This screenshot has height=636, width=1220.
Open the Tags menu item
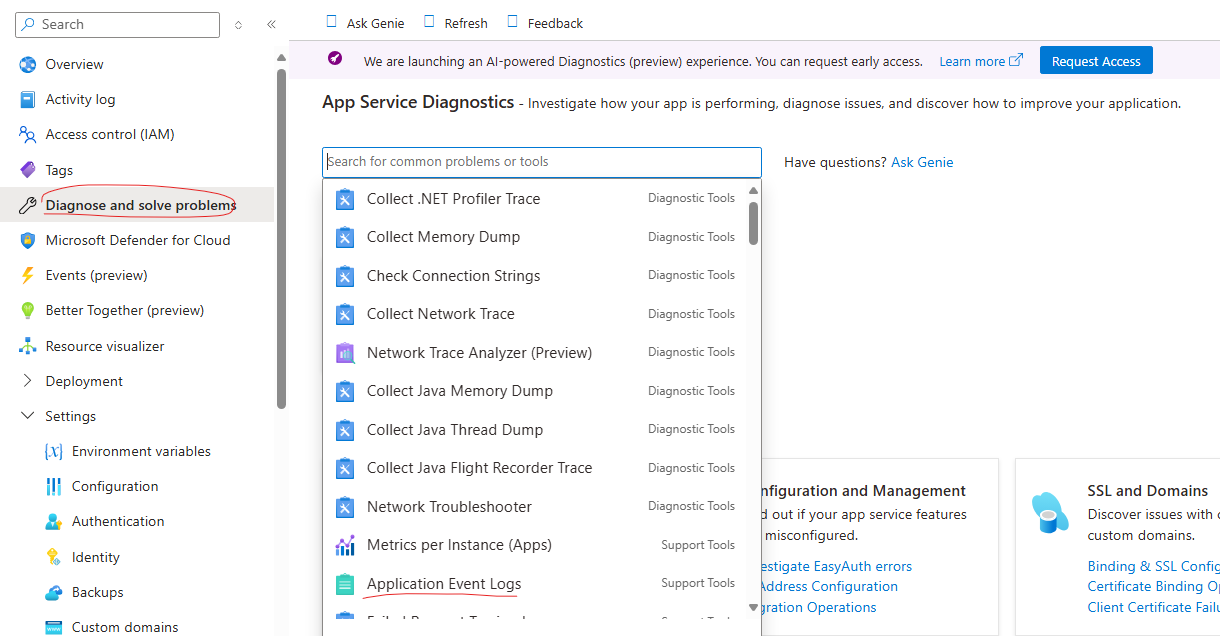[x=137, y=170]
